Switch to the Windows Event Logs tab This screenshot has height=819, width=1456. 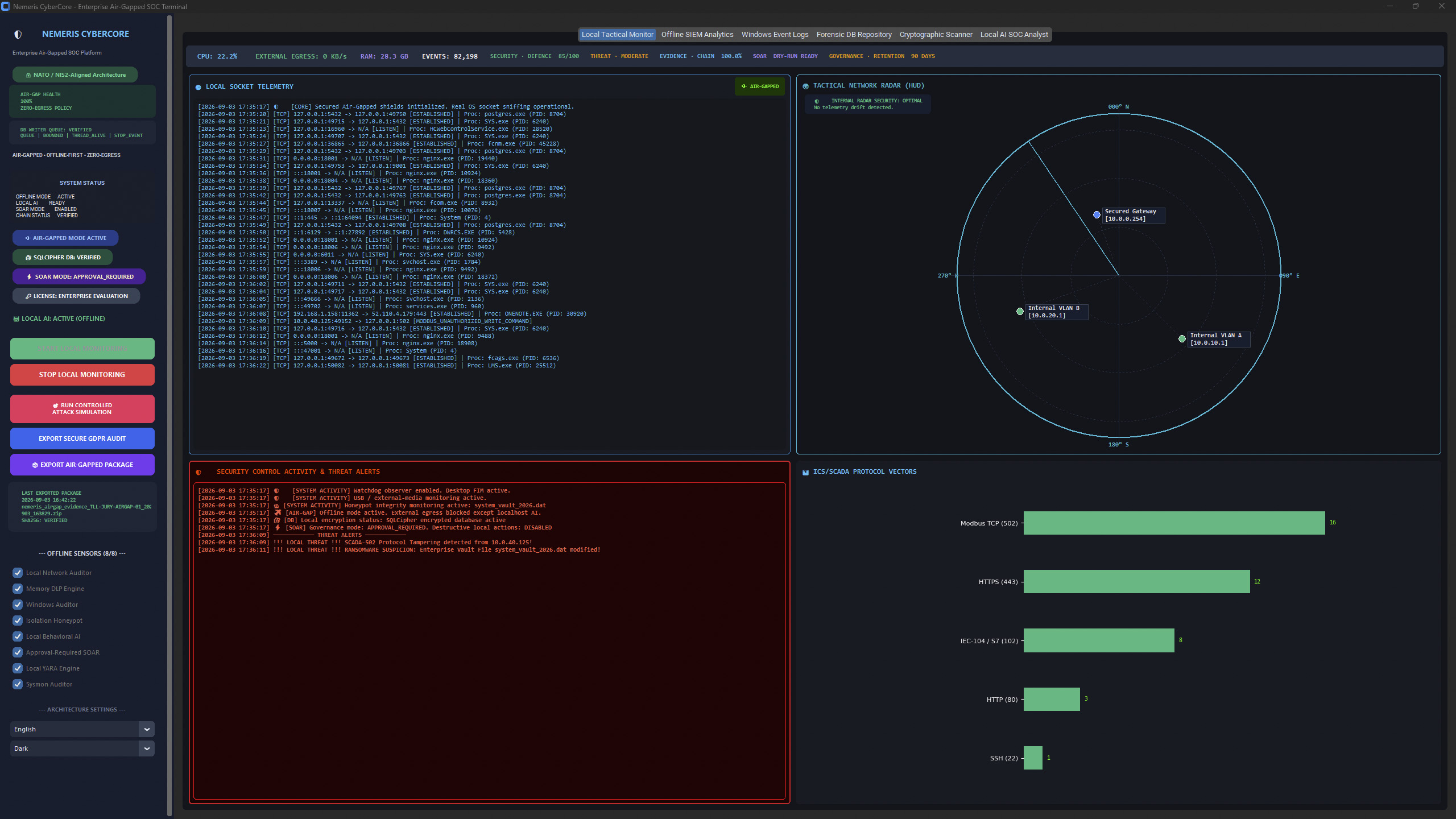775,35
